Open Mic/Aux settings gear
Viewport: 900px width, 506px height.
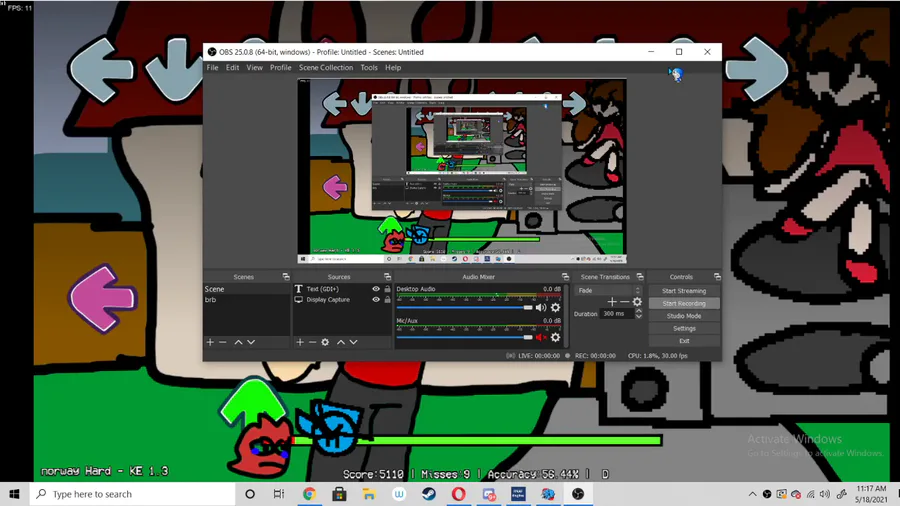pos(555,337)
